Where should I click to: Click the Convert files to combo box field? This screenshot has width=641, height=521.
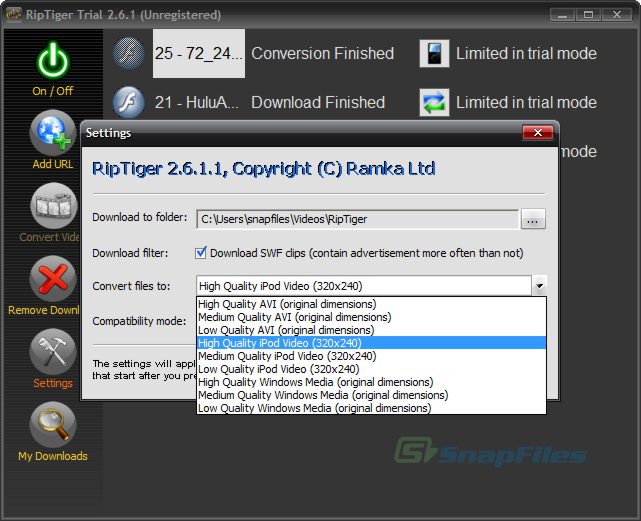364,286
